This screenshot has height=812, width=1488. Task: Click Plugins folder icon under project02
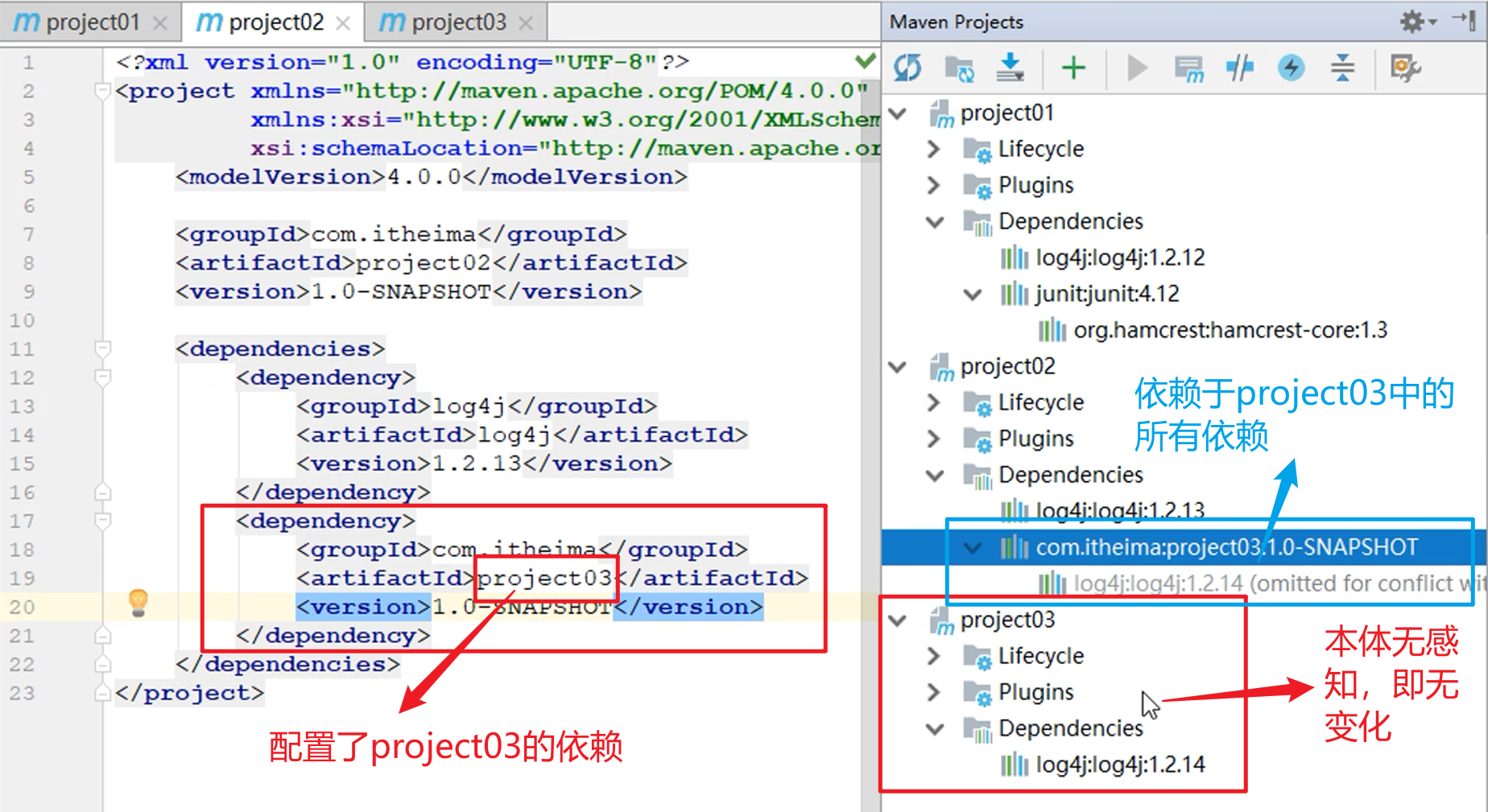[978, 440]
